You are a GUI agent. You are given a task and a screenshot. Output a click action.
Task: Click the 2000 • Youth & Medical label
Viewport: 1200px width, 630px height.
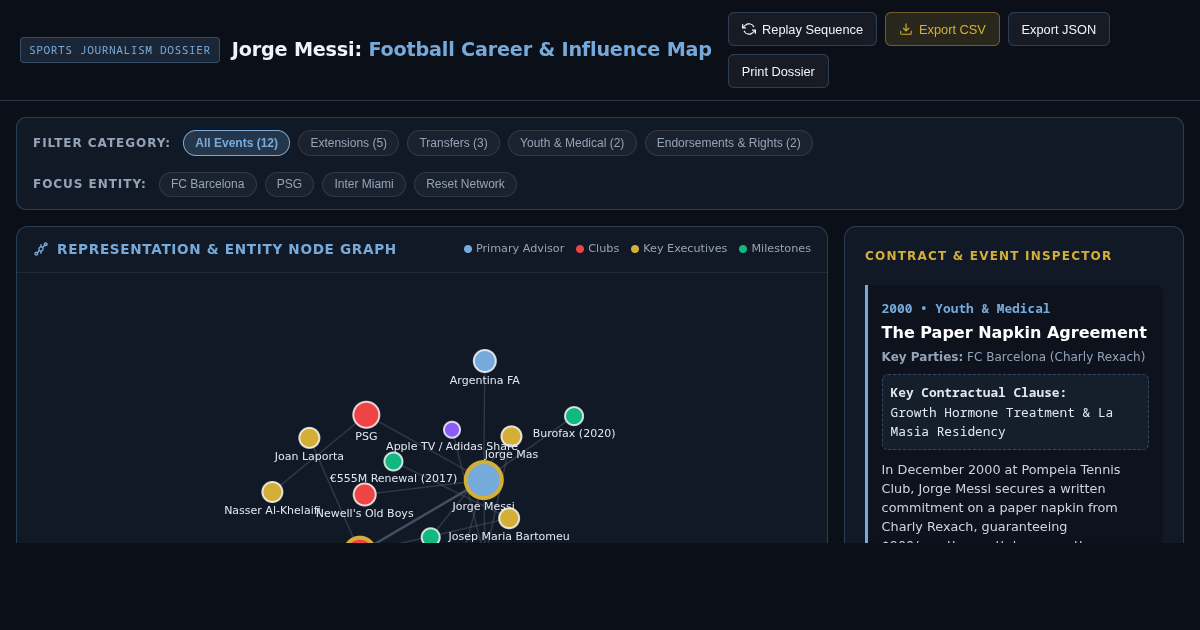[966, 309]
